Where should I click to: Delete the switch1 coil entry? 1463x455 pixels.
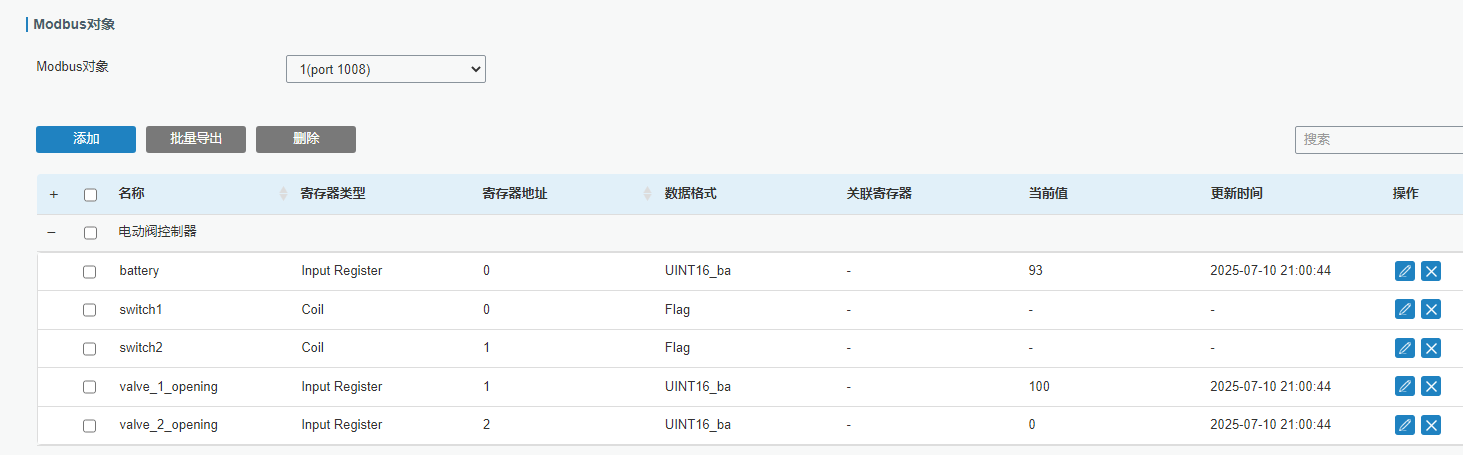coord(1431,309)
